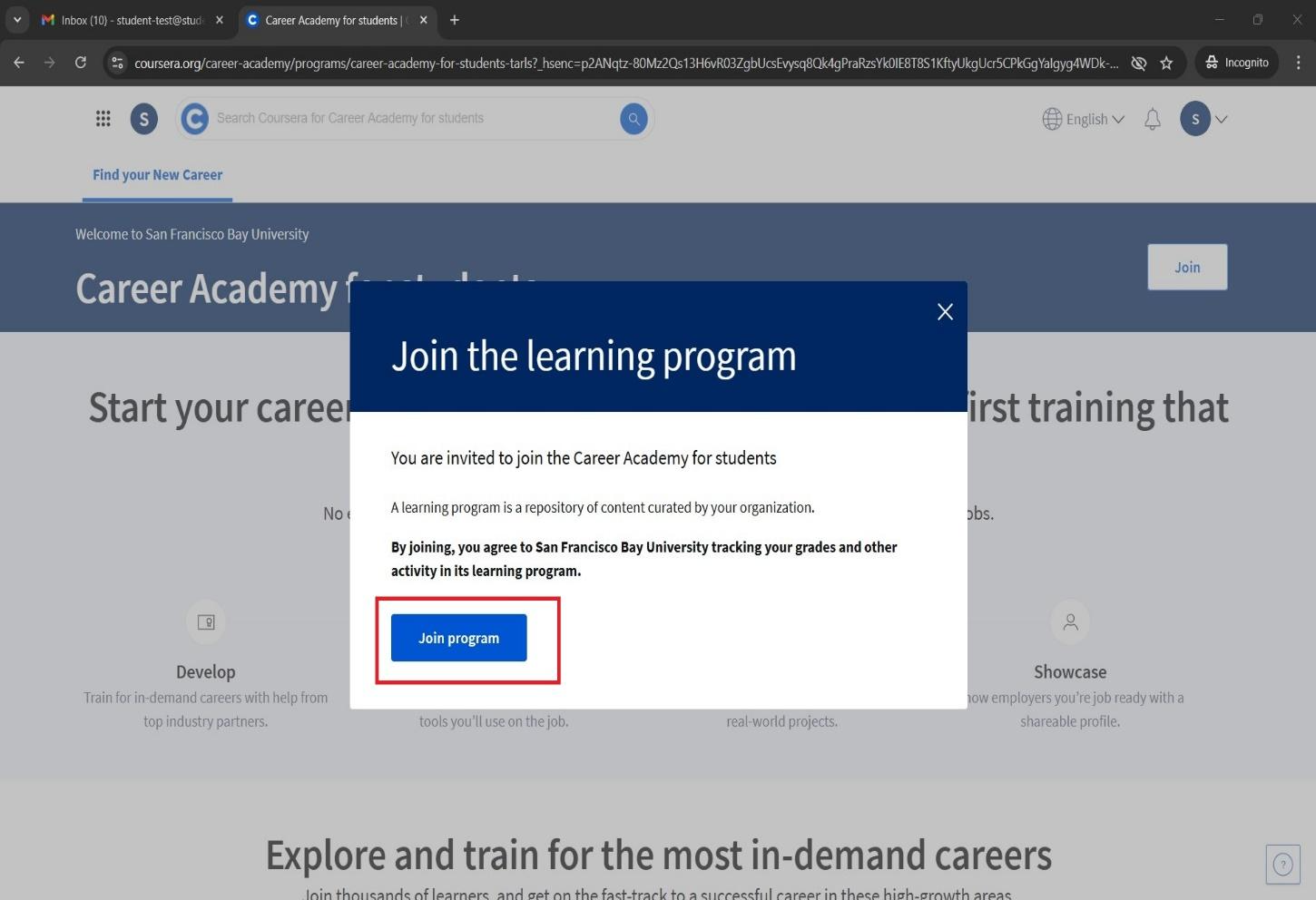Click the third-party cookies blocked eye icon

coord(1138,63)
